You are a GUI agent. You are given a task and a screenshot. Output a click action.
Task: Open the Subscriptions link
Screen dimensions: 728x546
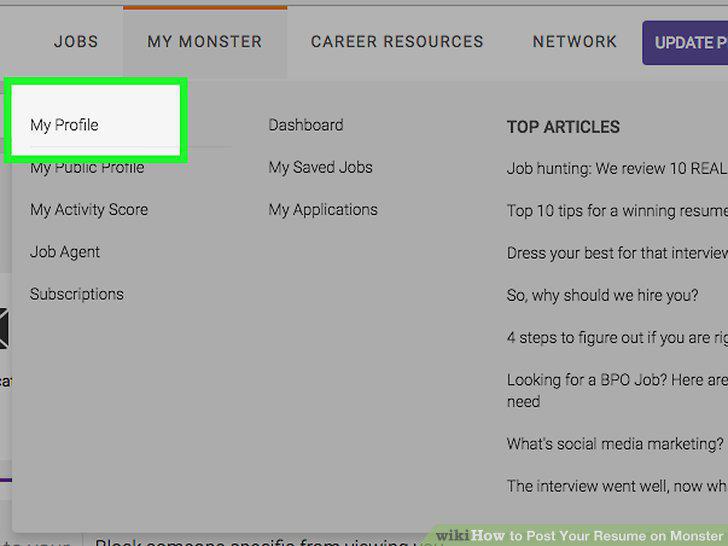click(77, 294)
